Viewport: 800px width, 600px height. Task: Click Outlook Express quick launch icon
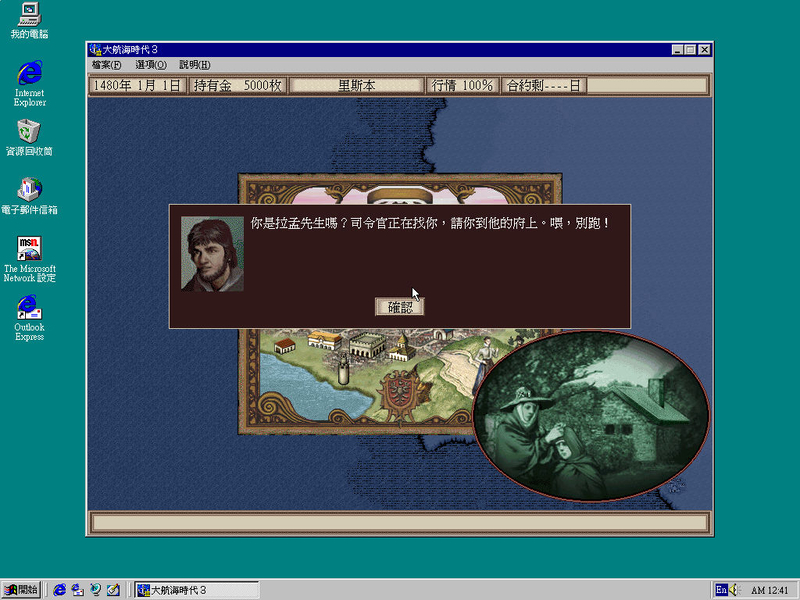click(78, 590)
